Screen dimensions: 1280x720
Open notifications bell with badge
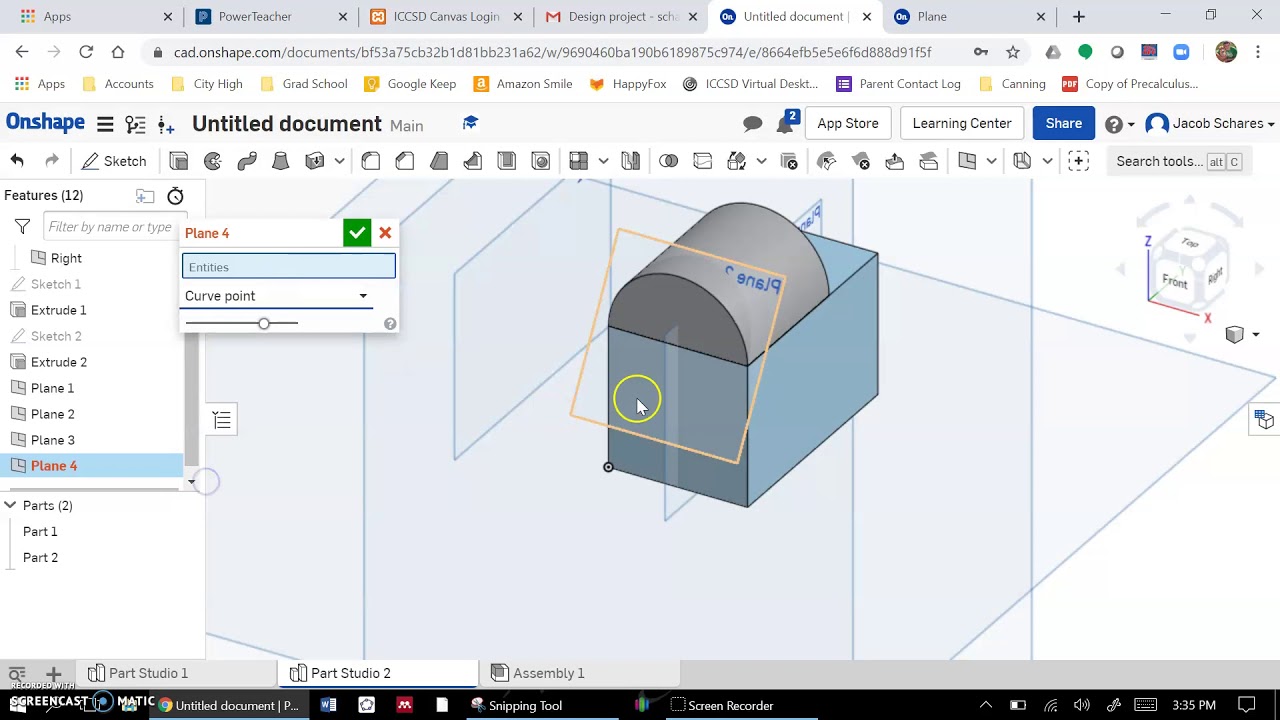[x=786, y=123]
